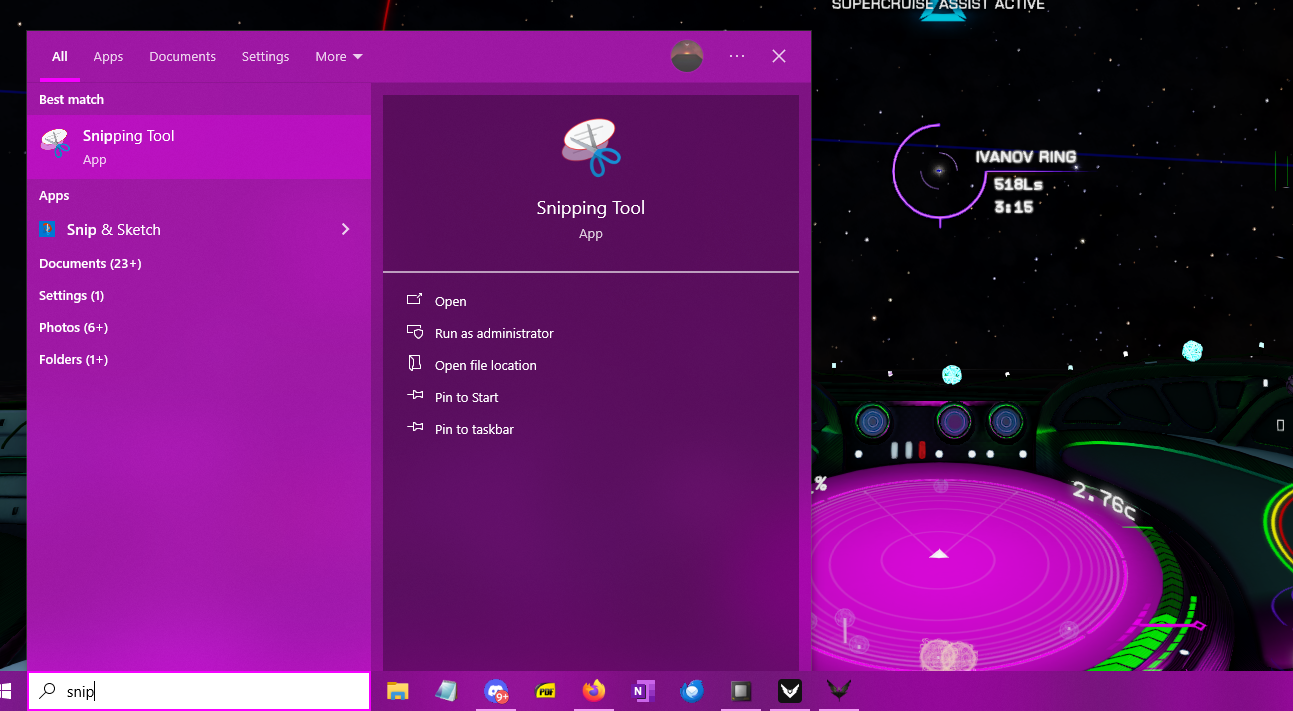Open the white V-logo app in taskbar
The image size is (1293, 711).
[x=790, y=691]
